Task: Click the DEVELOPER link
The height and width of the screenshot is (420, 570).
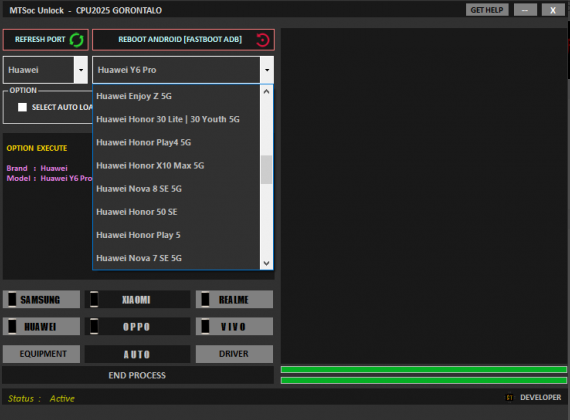Action: tap(541, 397)
